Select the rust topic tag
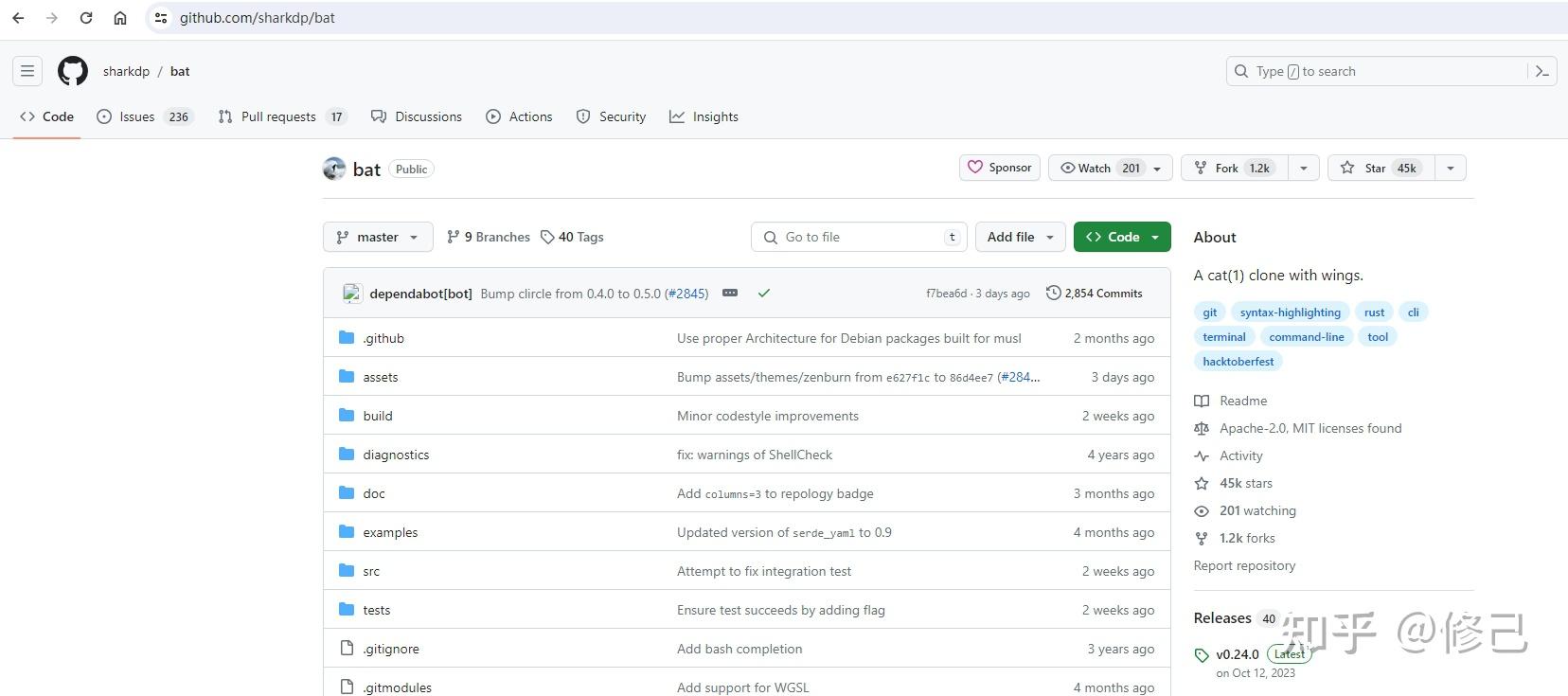Viewport: 1568px width, 696px height. [x=1375, y=312]
